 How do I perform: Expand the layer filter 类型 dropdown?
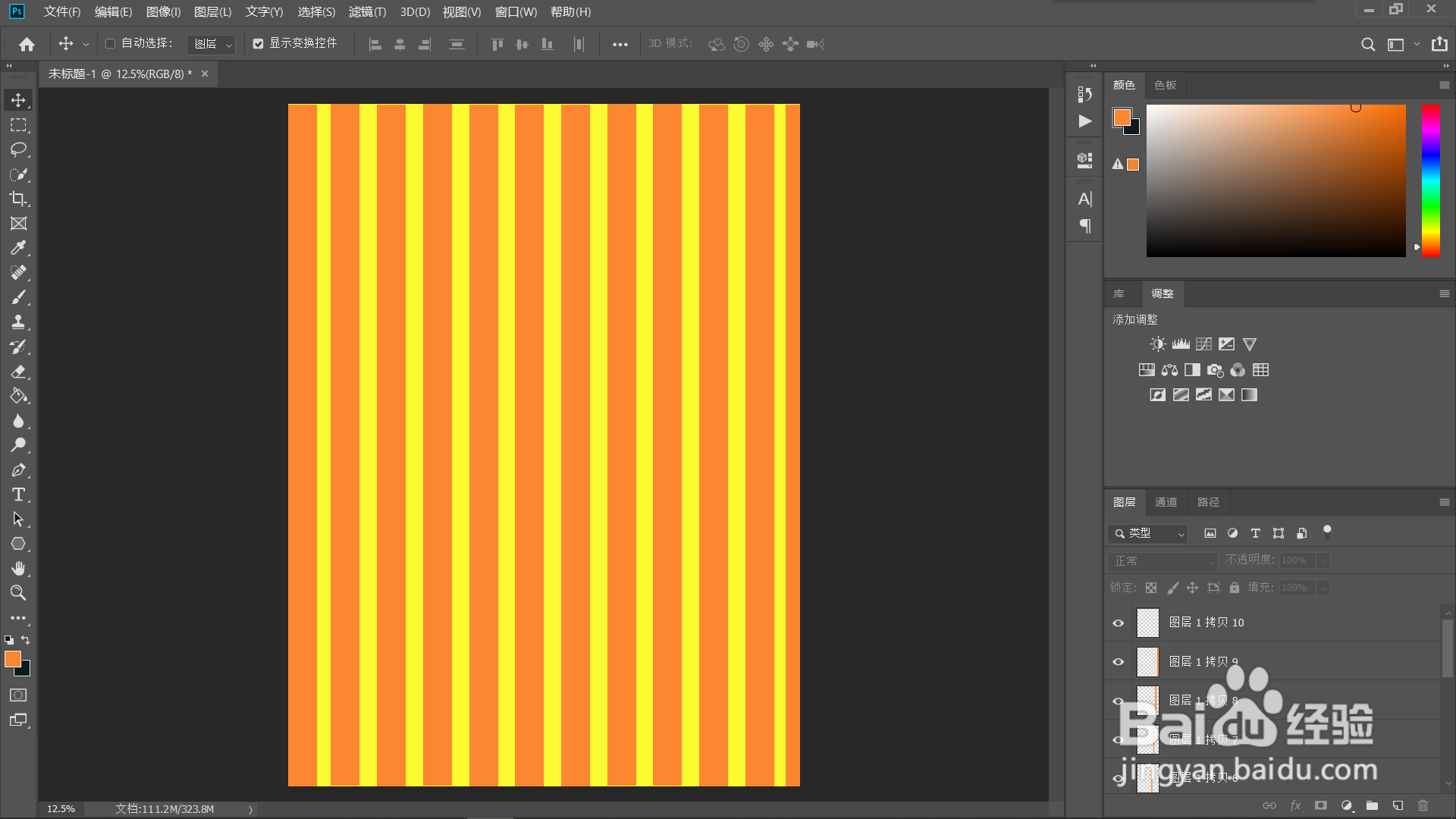[1148, 534]
